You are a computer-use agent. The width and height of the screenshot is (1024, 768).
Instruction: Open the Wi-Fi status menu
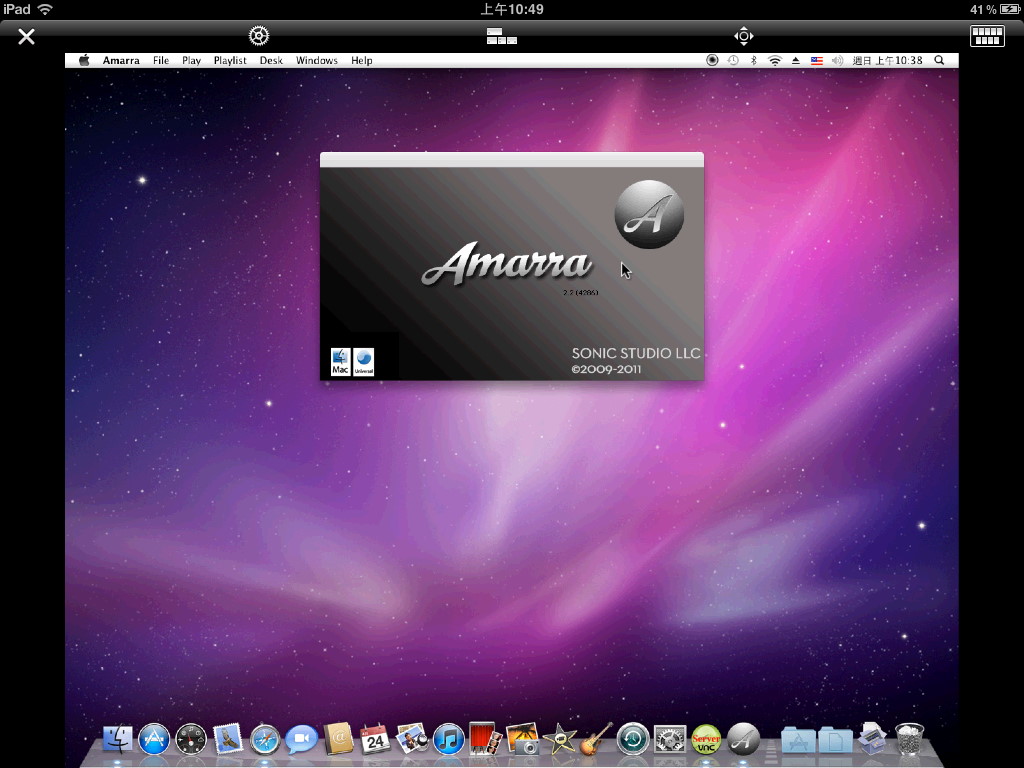tap(775, 61)
